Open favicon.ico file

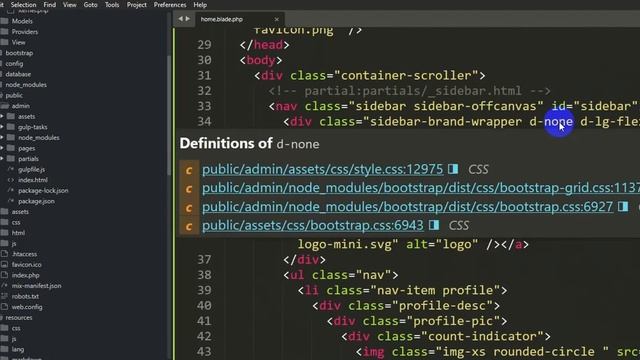27,265
